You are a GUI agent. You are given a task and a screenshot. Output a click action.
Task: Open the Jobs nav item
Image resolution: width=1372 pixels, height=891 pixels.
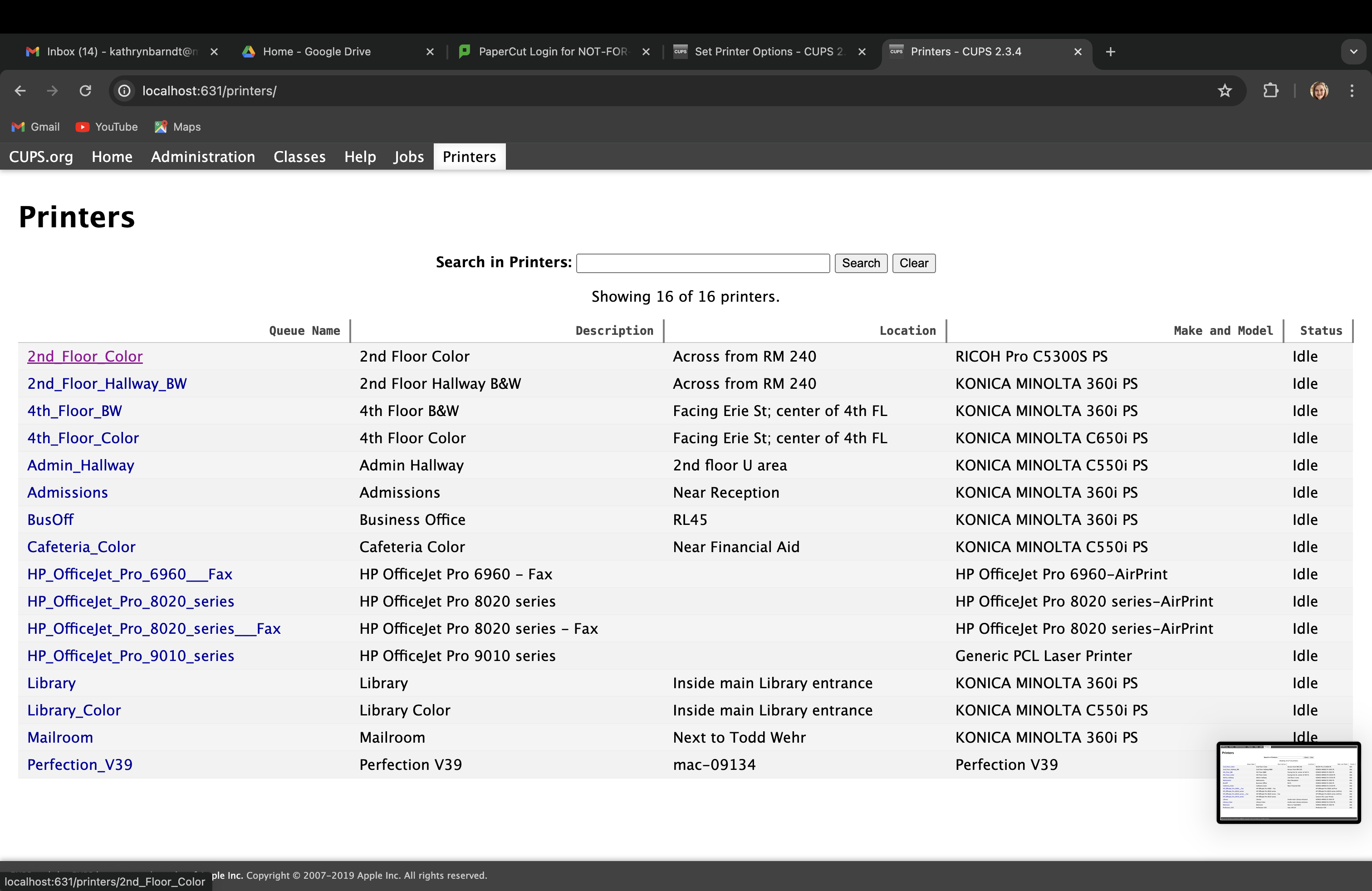[x=408, y=157]
